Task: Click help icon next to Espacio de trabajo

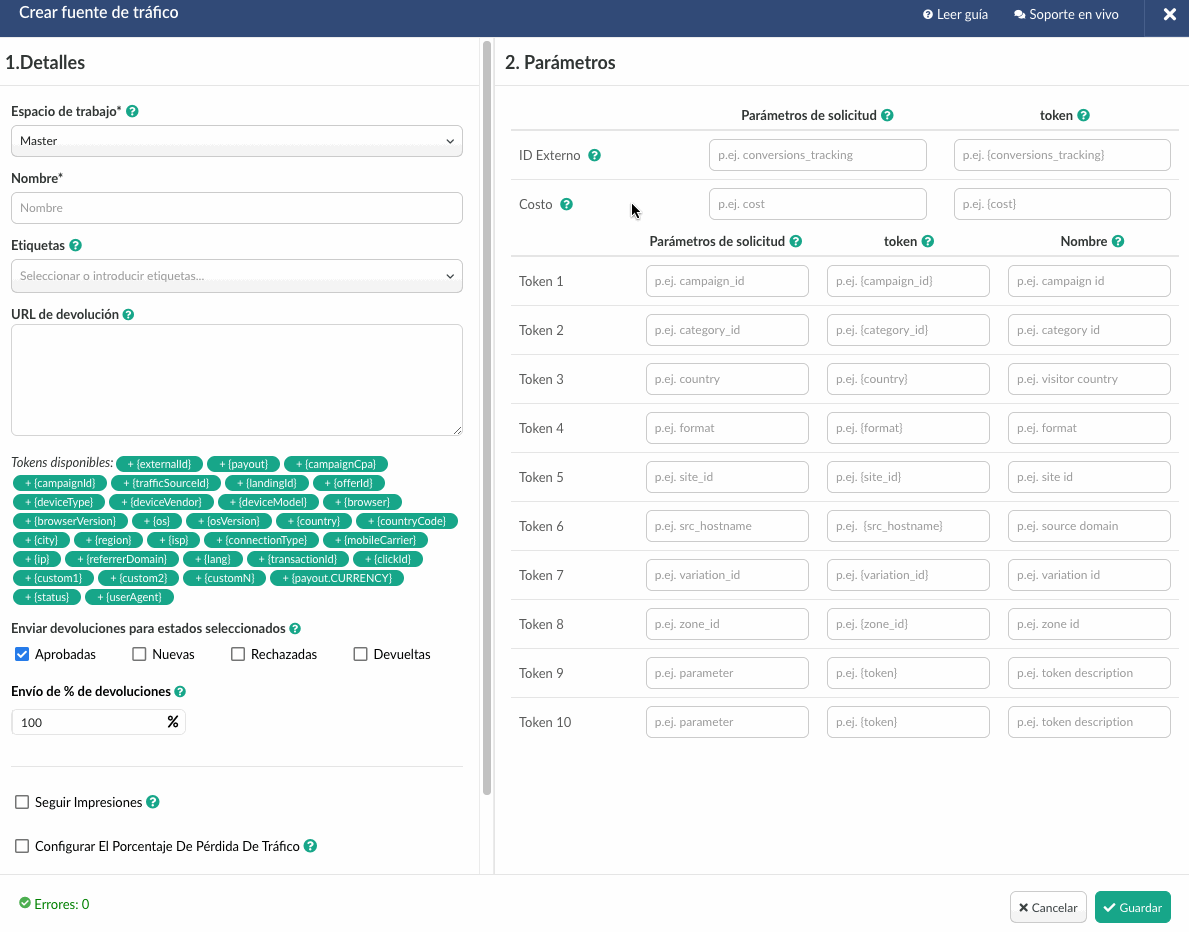Action: (133, 112)
